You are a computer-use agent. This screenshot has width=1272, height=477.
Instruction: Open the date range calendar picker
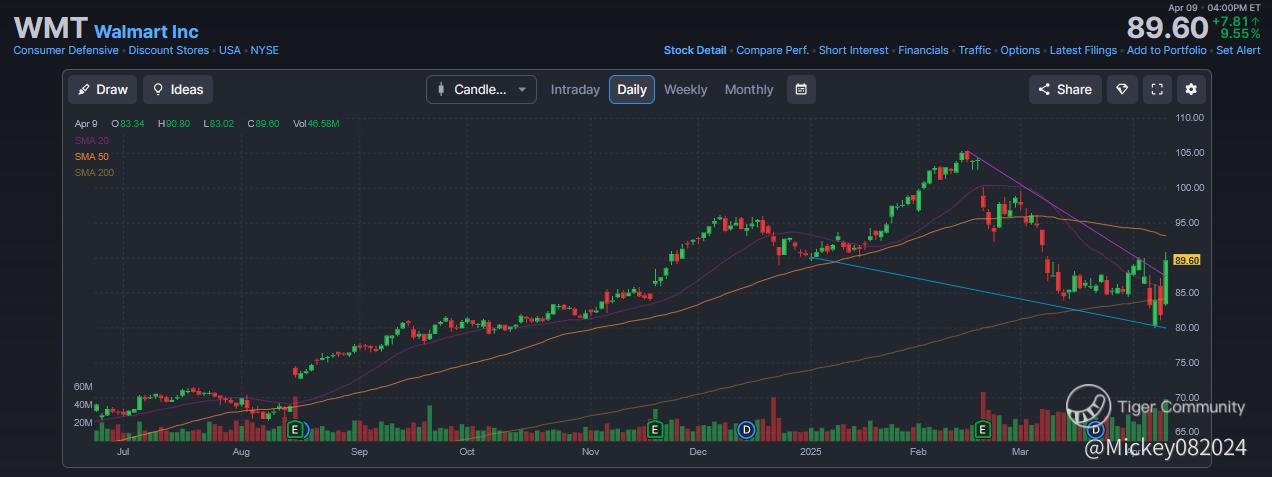point(801,89)
